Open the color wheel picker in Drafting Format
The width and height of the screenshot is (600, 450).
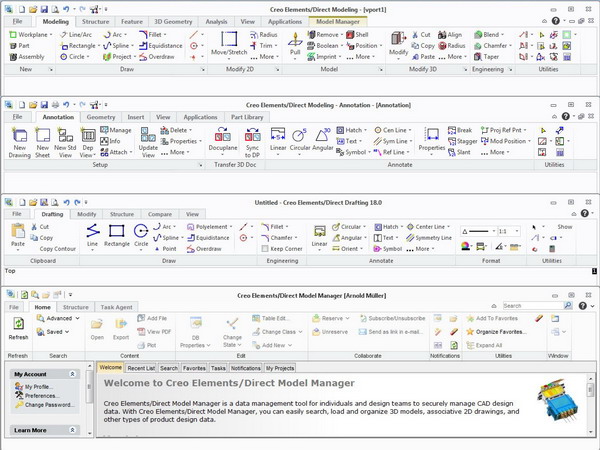click(x=465, y=246)
